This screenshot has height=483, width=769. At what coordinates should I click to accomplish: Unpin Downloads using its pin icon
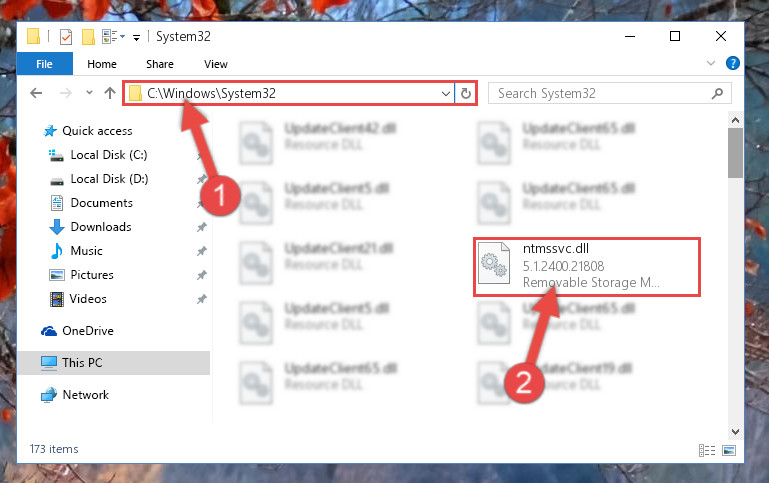pyautogui.click(x=202, y=227)
